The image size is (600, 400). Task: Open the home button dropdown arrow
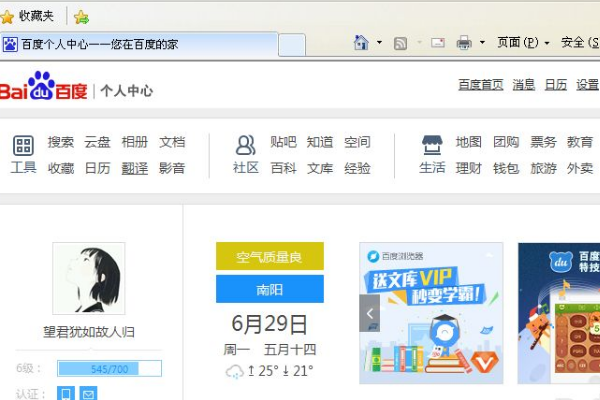click(x=379, y=42)
